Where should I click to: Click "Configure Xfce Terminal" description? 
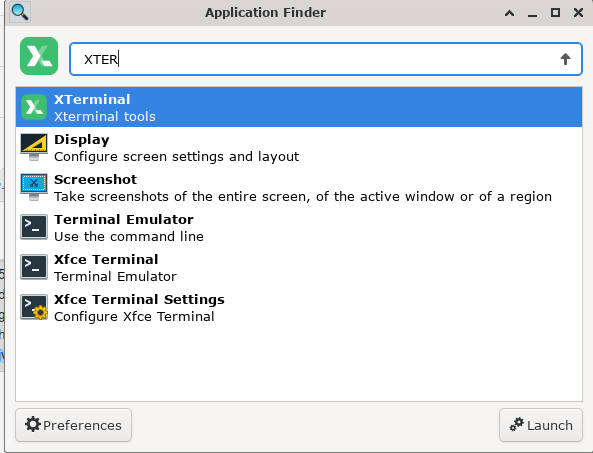pos(134,316)
